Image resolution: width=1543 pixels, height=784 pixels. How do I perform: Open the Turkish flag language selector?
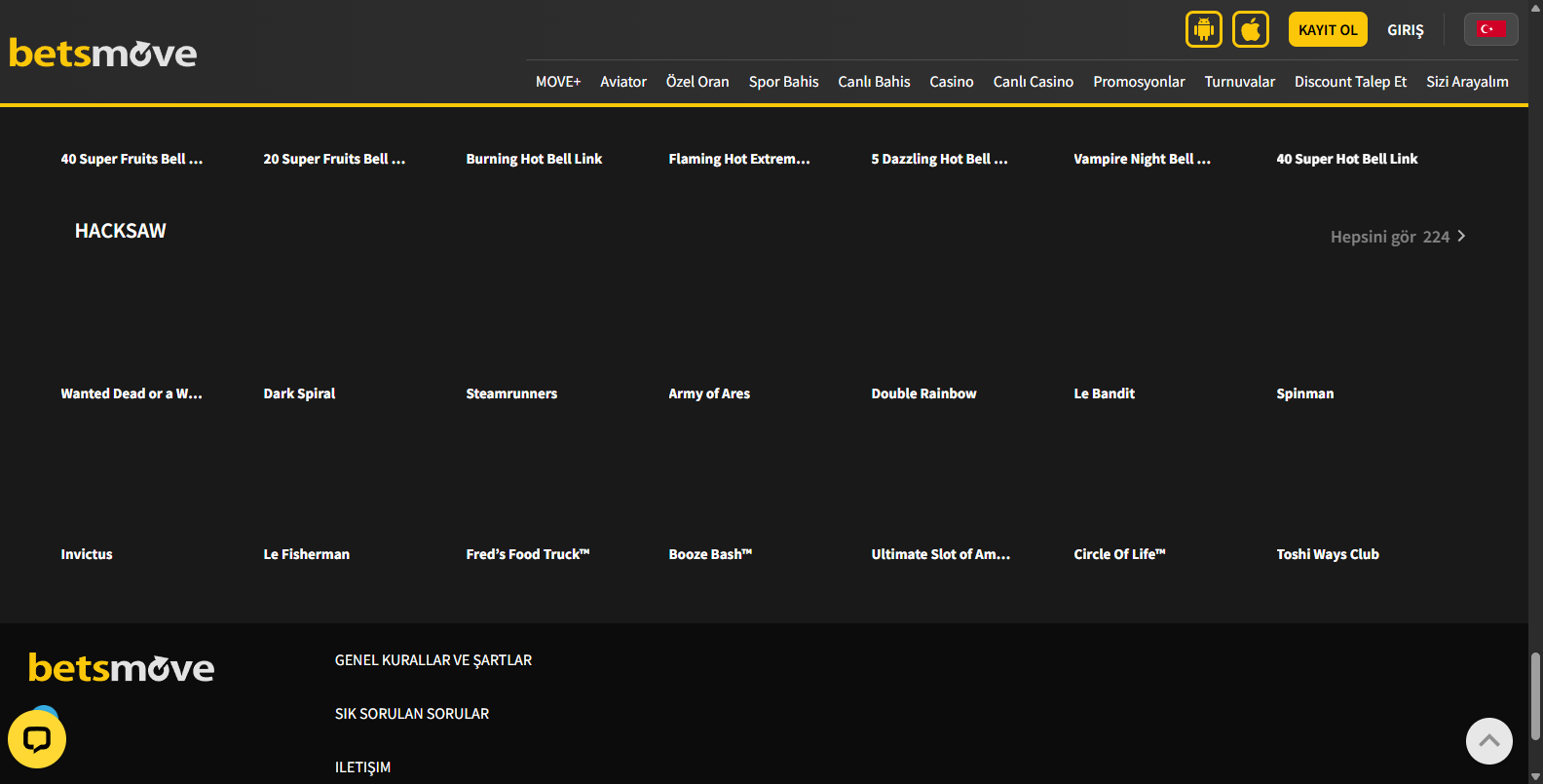1489,29
